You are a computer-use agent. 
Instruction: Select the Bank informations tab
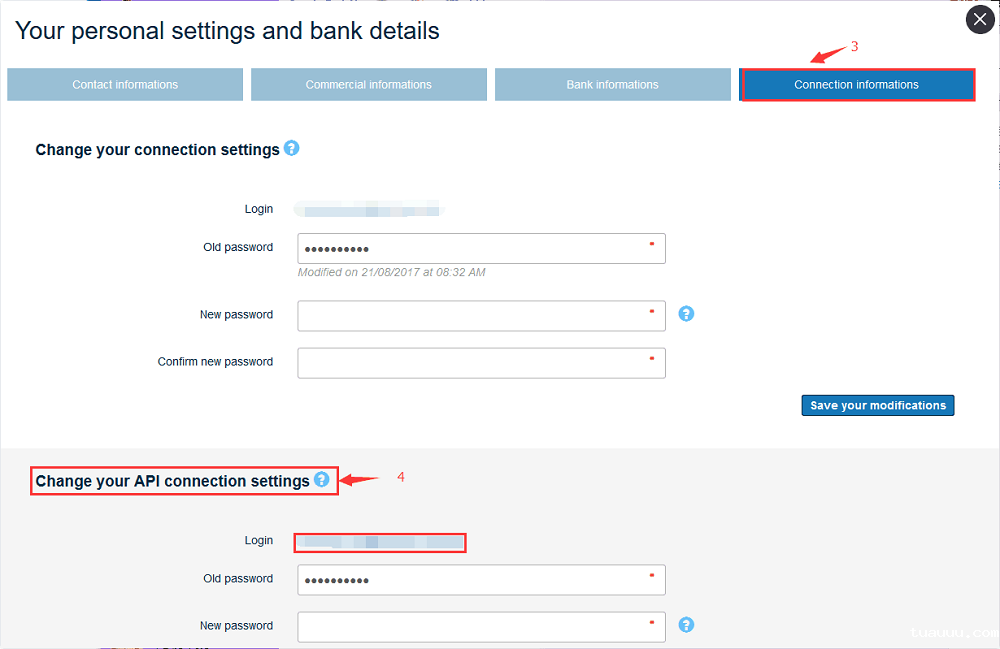(x=613, y=85)
